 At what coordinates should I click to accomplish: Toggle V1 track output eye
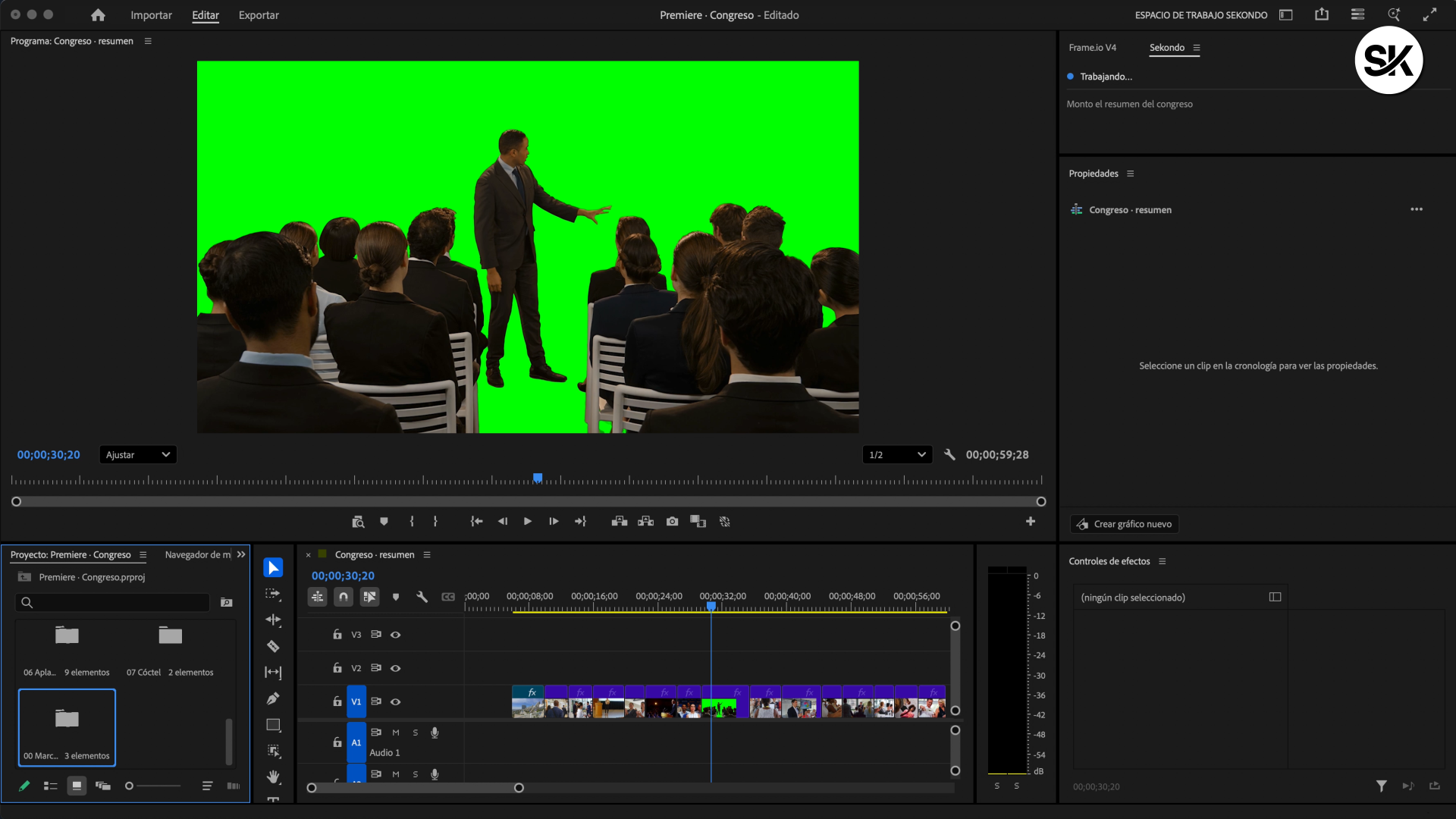tap(396, 702)
